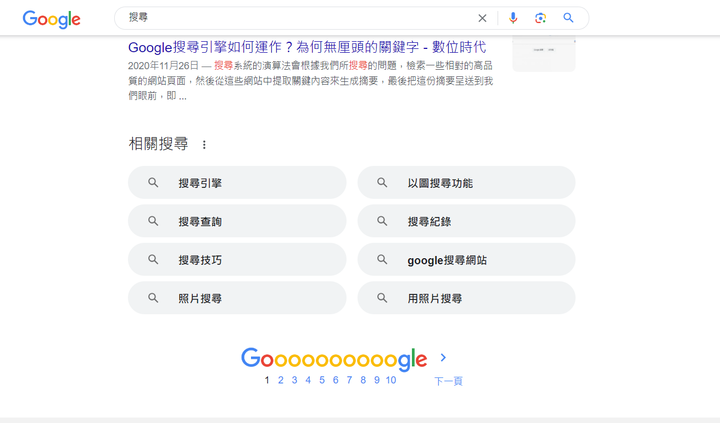Click magnifier icon in 用照片搜尋 chip
720x423 pixels.
(x=382, y=298)
